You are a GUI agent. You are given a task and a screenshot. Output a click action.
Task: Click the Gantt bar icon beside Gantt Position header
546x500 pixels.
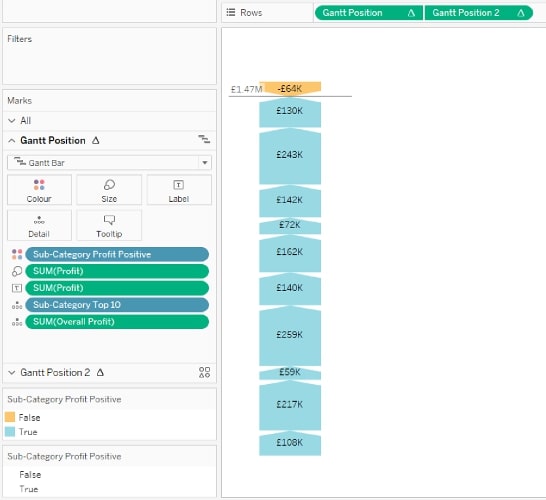point(204,139)
